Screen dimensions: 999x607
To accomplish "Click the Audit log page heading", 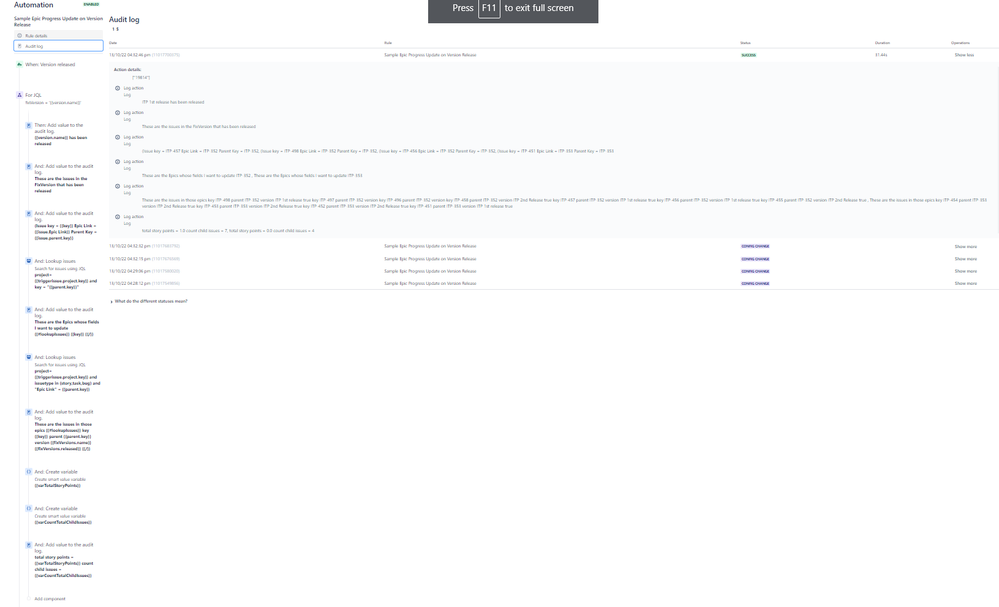I will (x=124, y=20).
